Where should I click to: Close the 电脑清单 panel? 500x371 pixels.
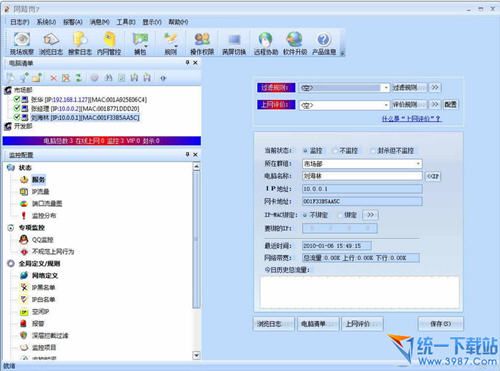(195, 62)
